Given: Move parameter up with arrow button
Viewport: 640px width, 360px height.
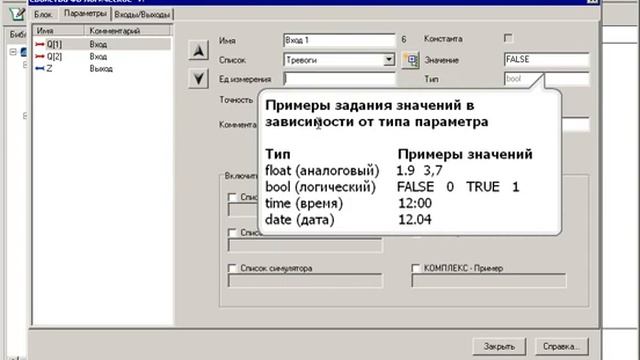Looking at the screenshot, I should click(198, 51).
